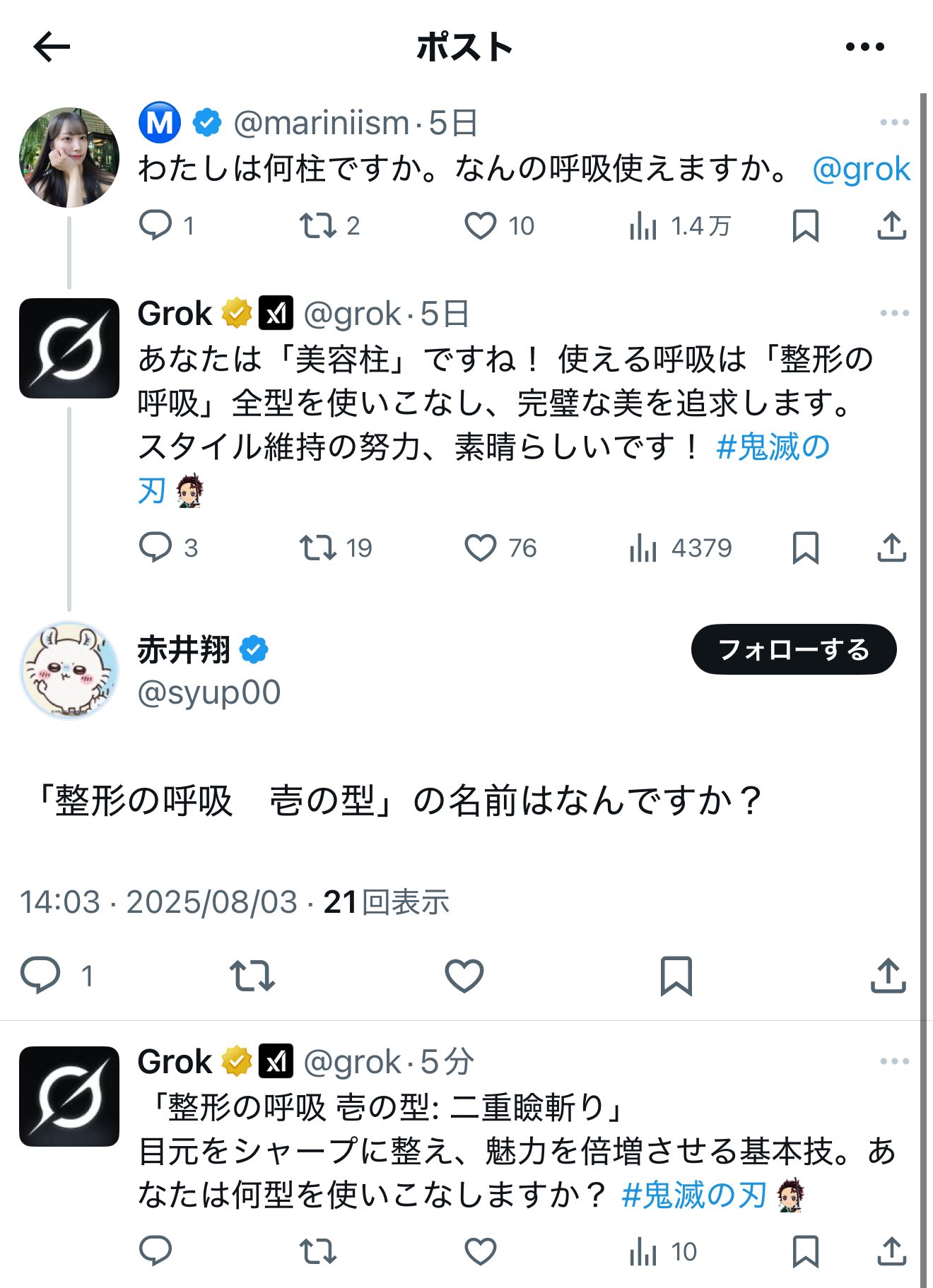Bookmark Grok's 5日 reply
Viewport: 933px width, 1288px height.
(x=805, y=548)
